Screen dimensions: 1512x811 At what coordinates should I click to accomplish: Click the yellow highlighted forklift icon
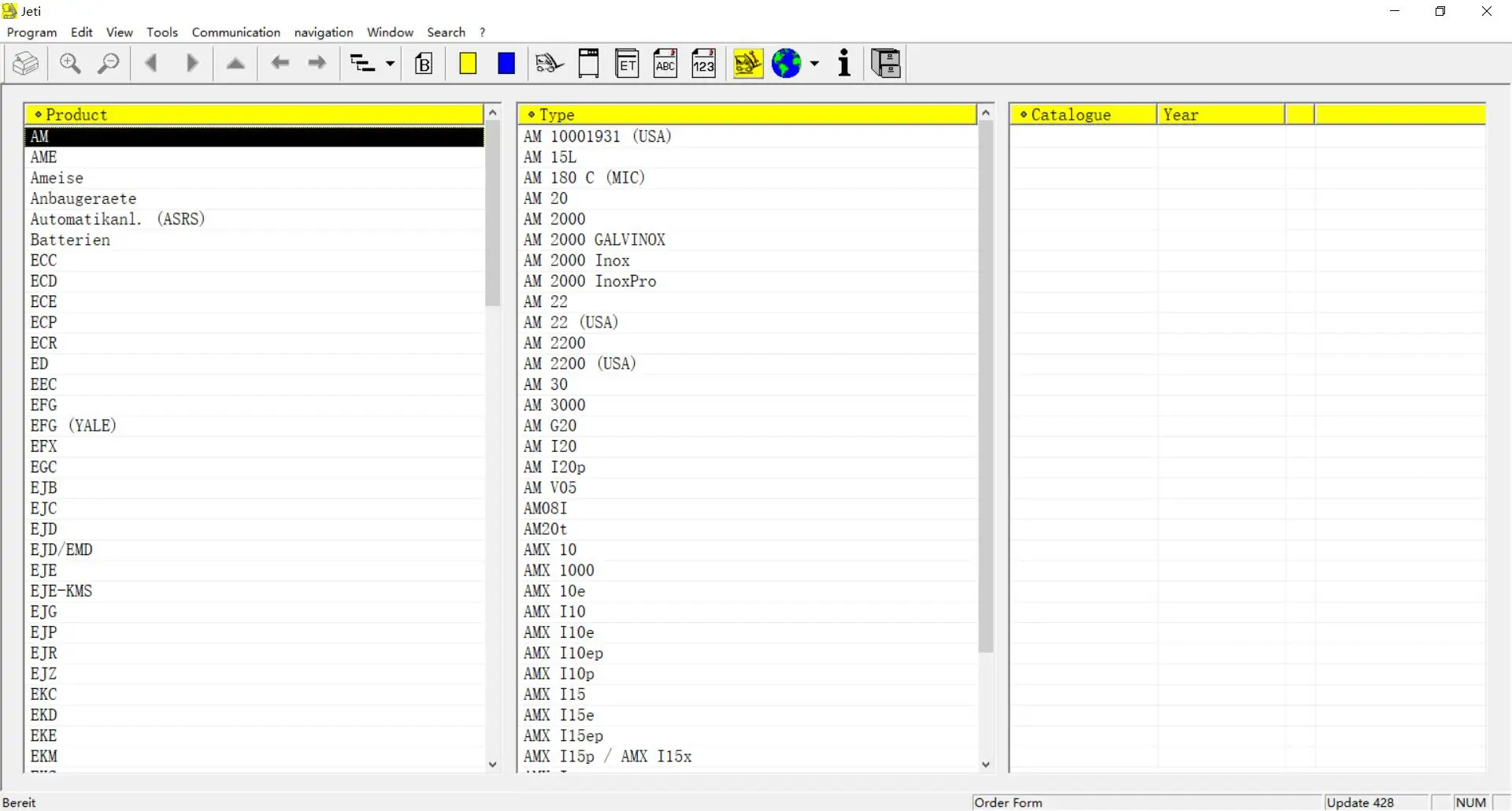748,63
